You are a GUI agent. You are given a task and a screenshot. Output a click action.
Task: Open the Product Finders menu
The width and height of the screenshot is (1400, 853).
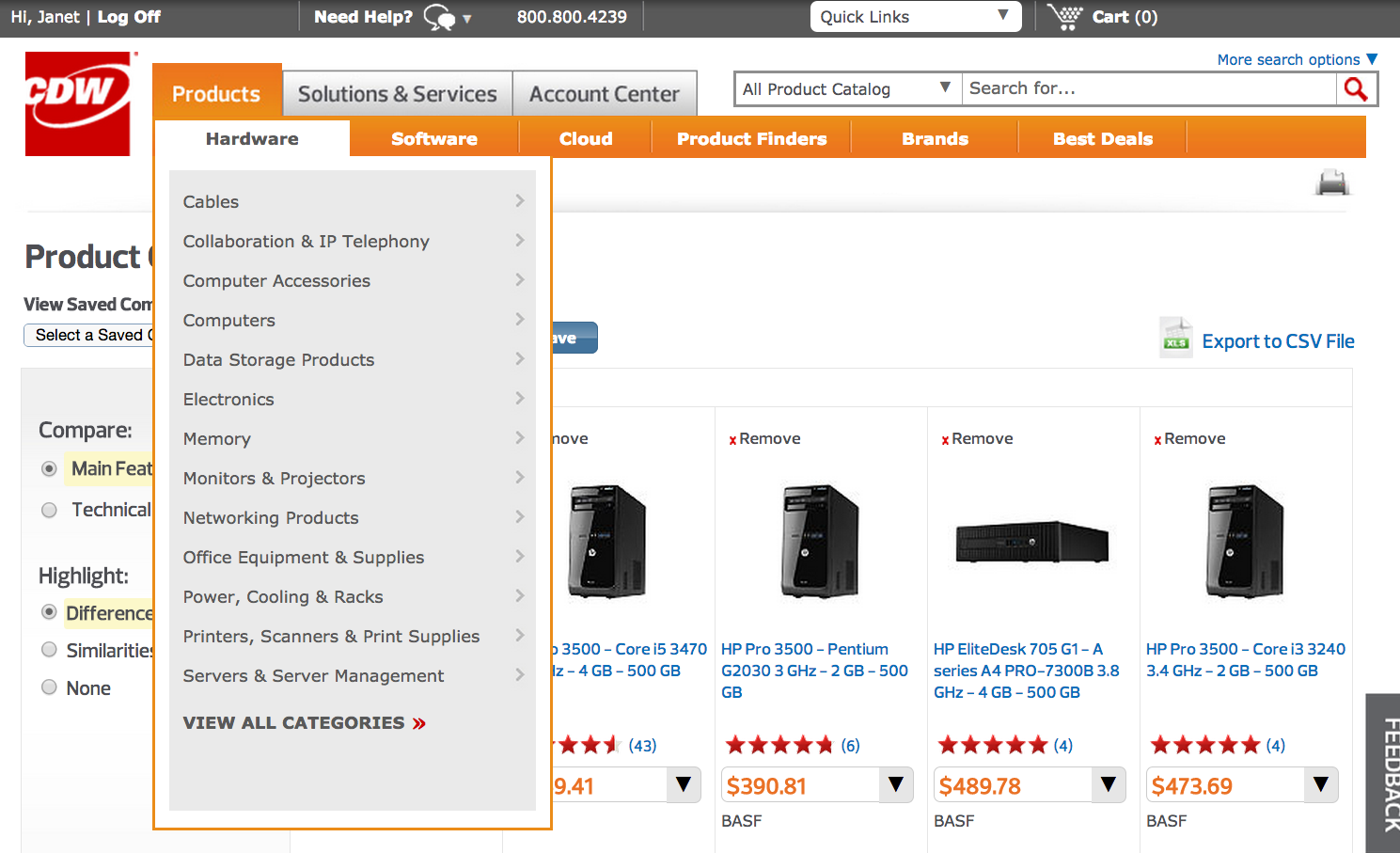tap(752, 138)
